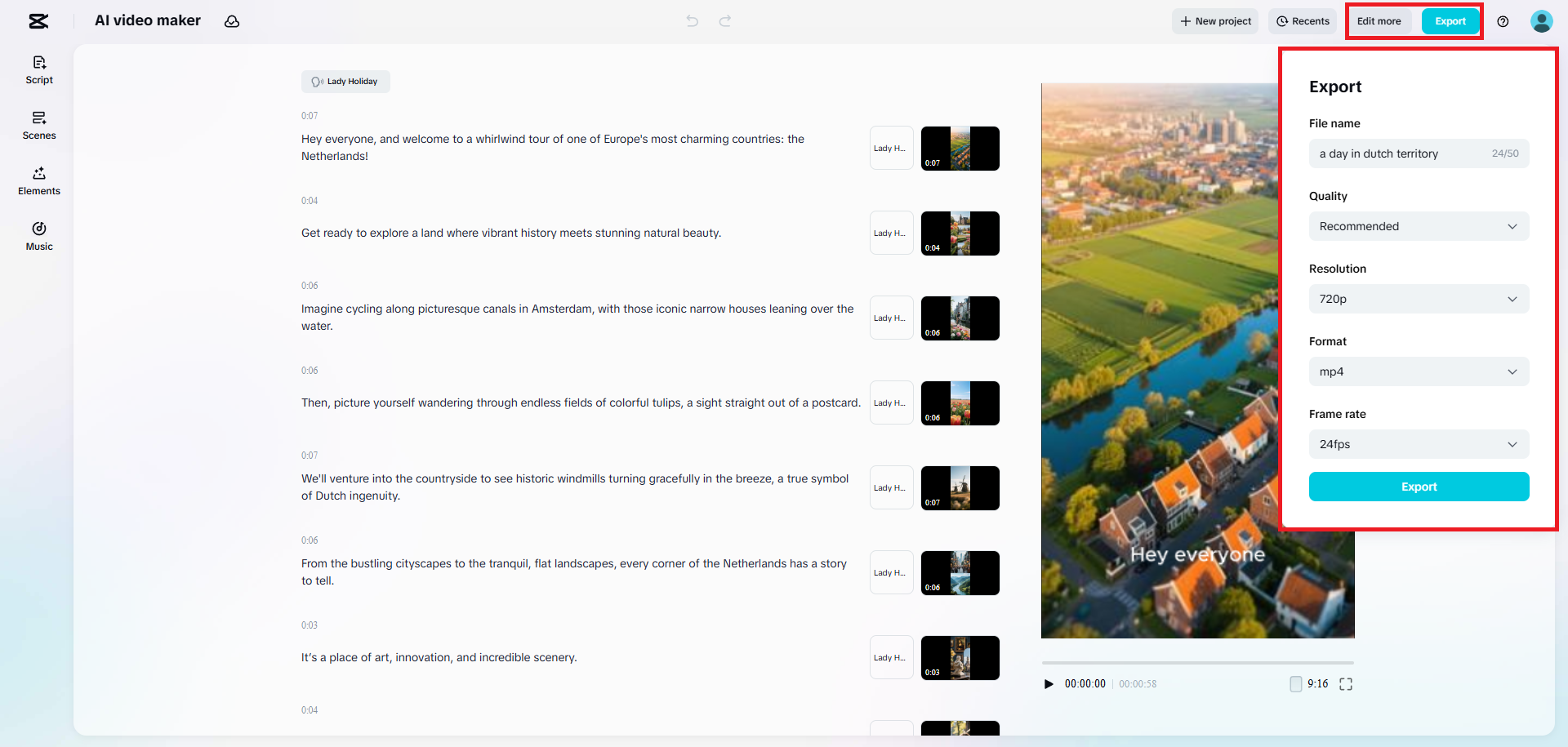Redo the last action
This screenshot has height=747, width=1568.
[x=725, y=21]
